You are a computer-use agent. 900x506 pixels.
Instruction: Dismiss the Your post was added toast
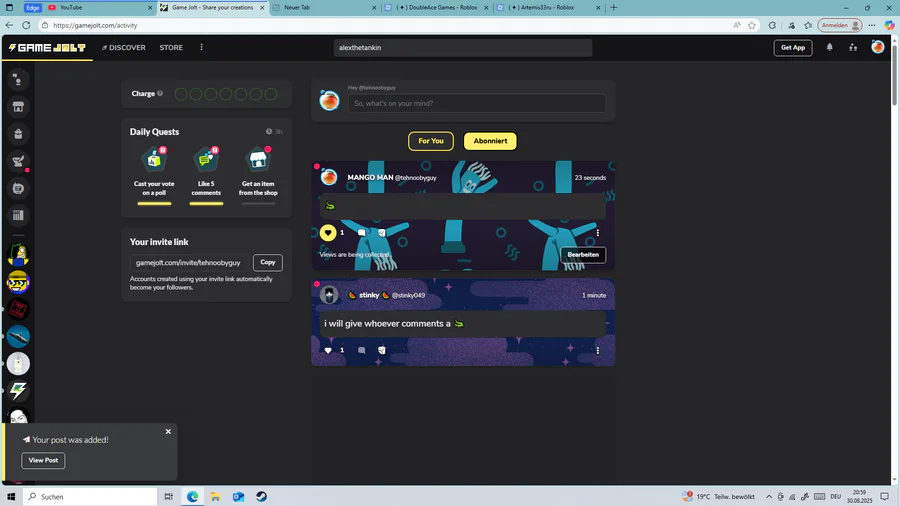(x=168, y=431)
